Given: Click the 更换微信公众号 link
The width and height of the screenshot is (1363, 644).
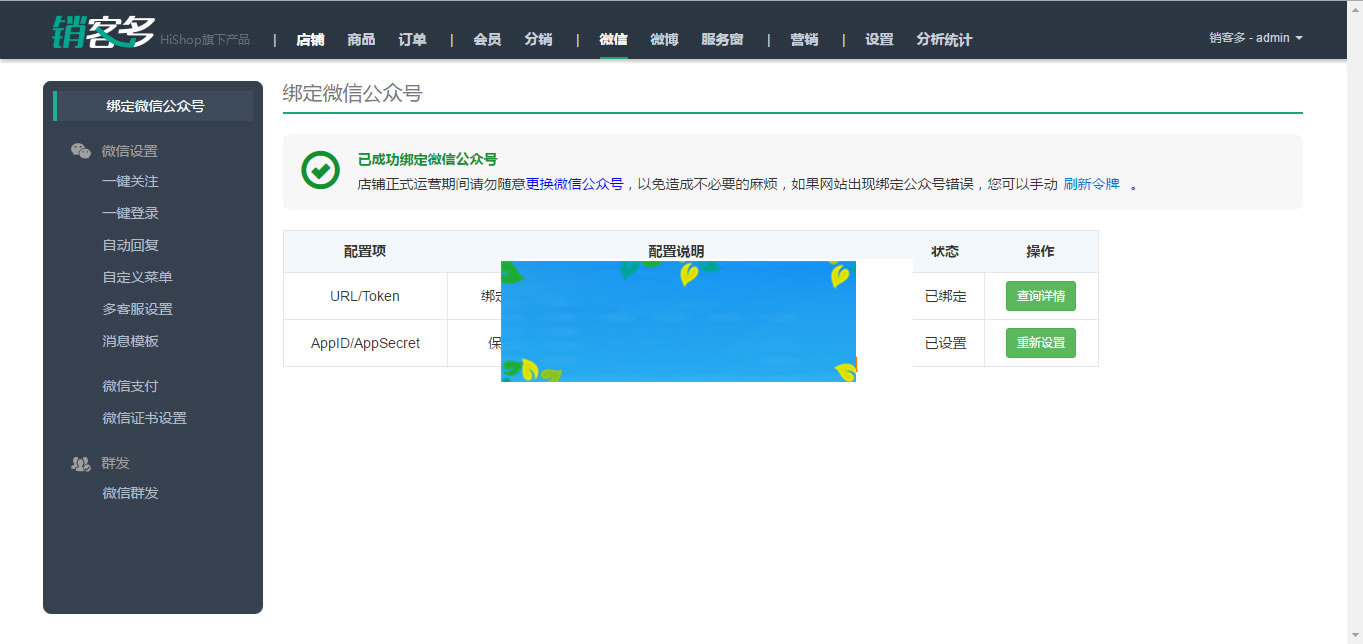Looking at the screenshot, I should click(x=573, y=184).
